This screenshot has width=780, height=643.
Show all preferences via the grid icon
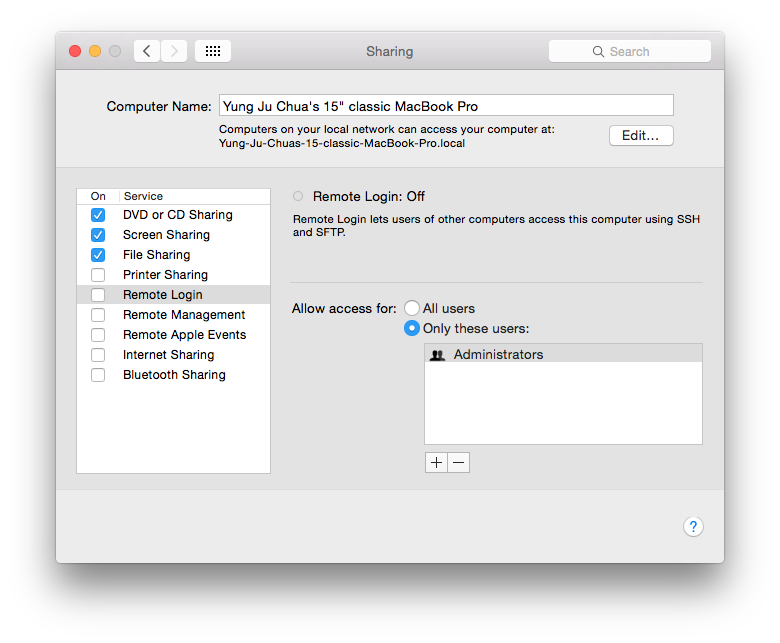pos(213,51)
